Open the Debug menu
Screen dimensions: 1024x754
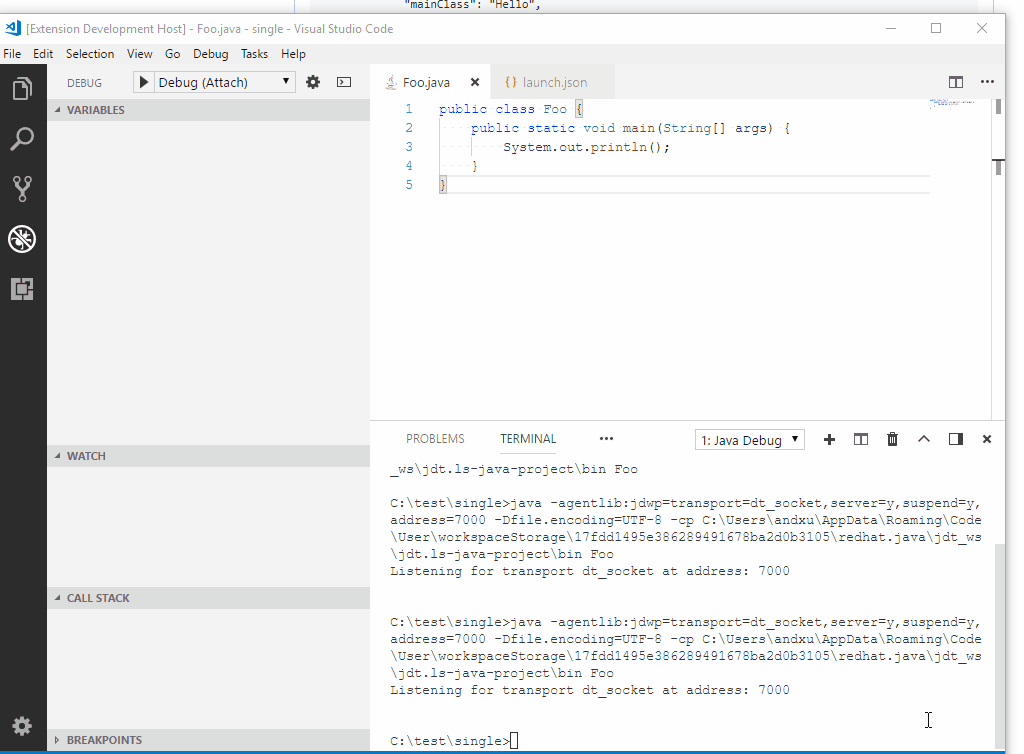210,54
